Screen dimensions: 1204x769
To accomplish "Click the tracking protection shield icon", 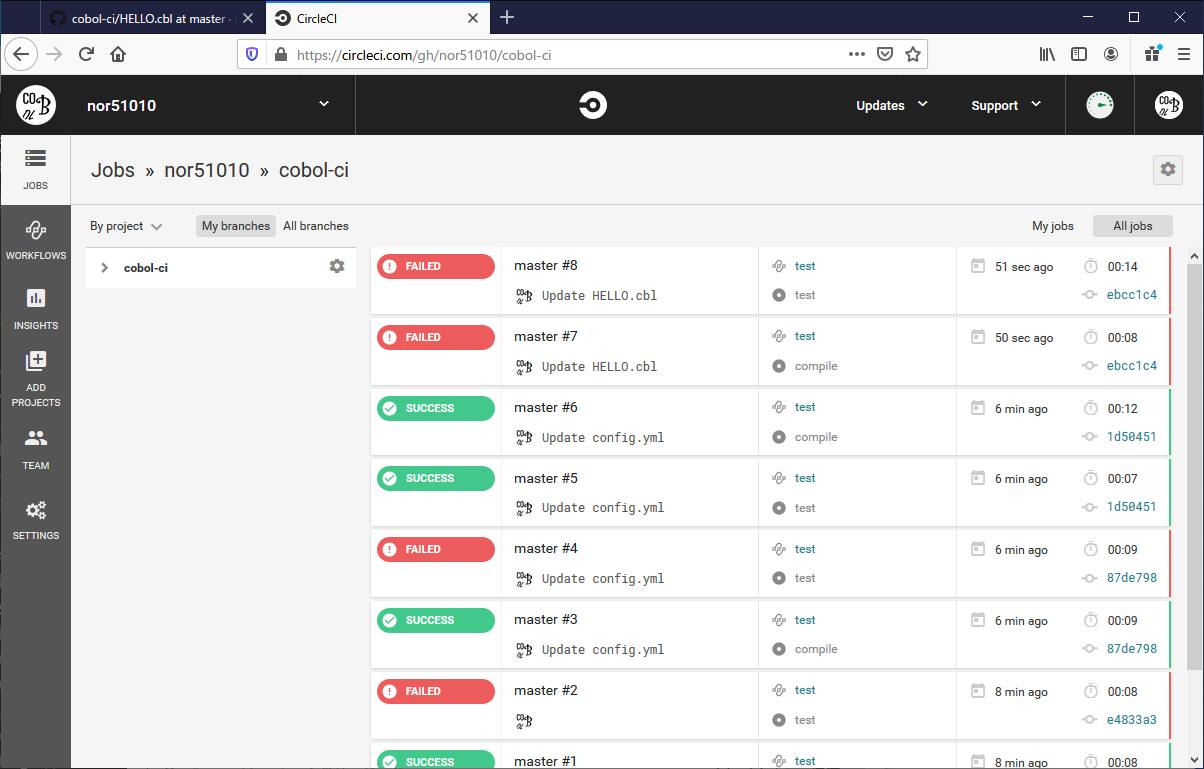I will click(252, 54).
